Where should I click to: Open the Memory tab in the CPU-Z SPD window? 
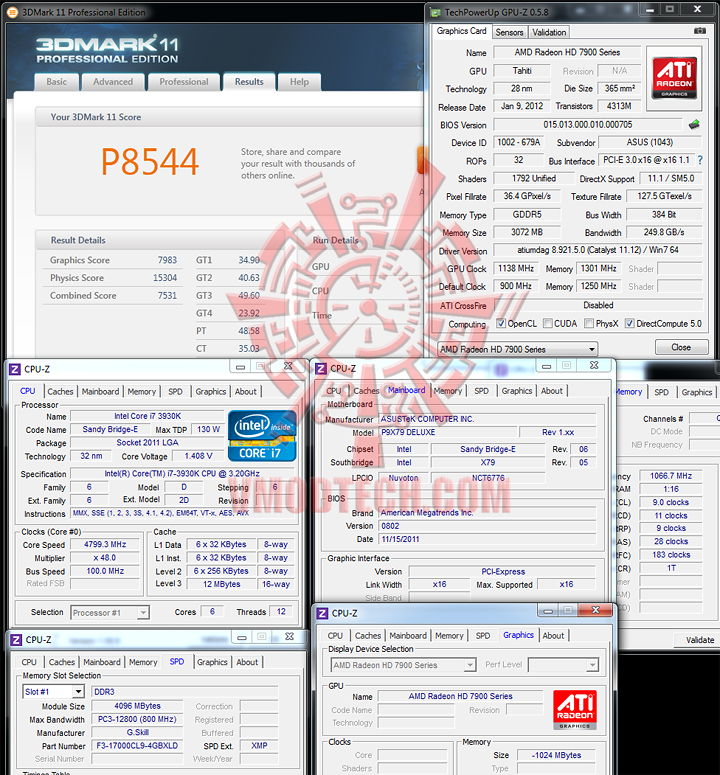(143, 662)
